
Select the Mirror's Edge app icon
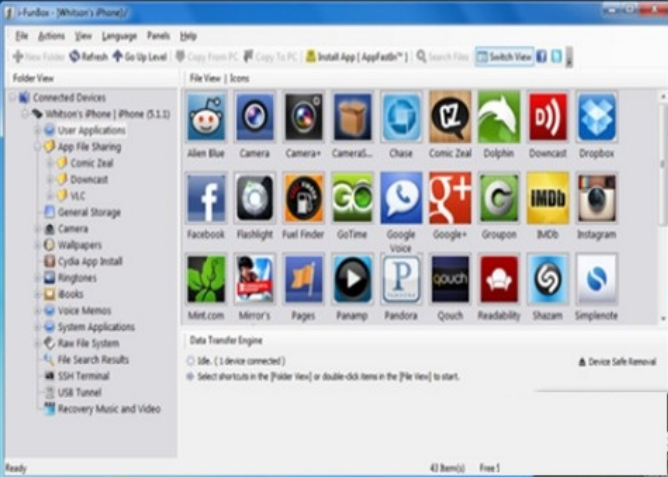click(x=255, y=279)
